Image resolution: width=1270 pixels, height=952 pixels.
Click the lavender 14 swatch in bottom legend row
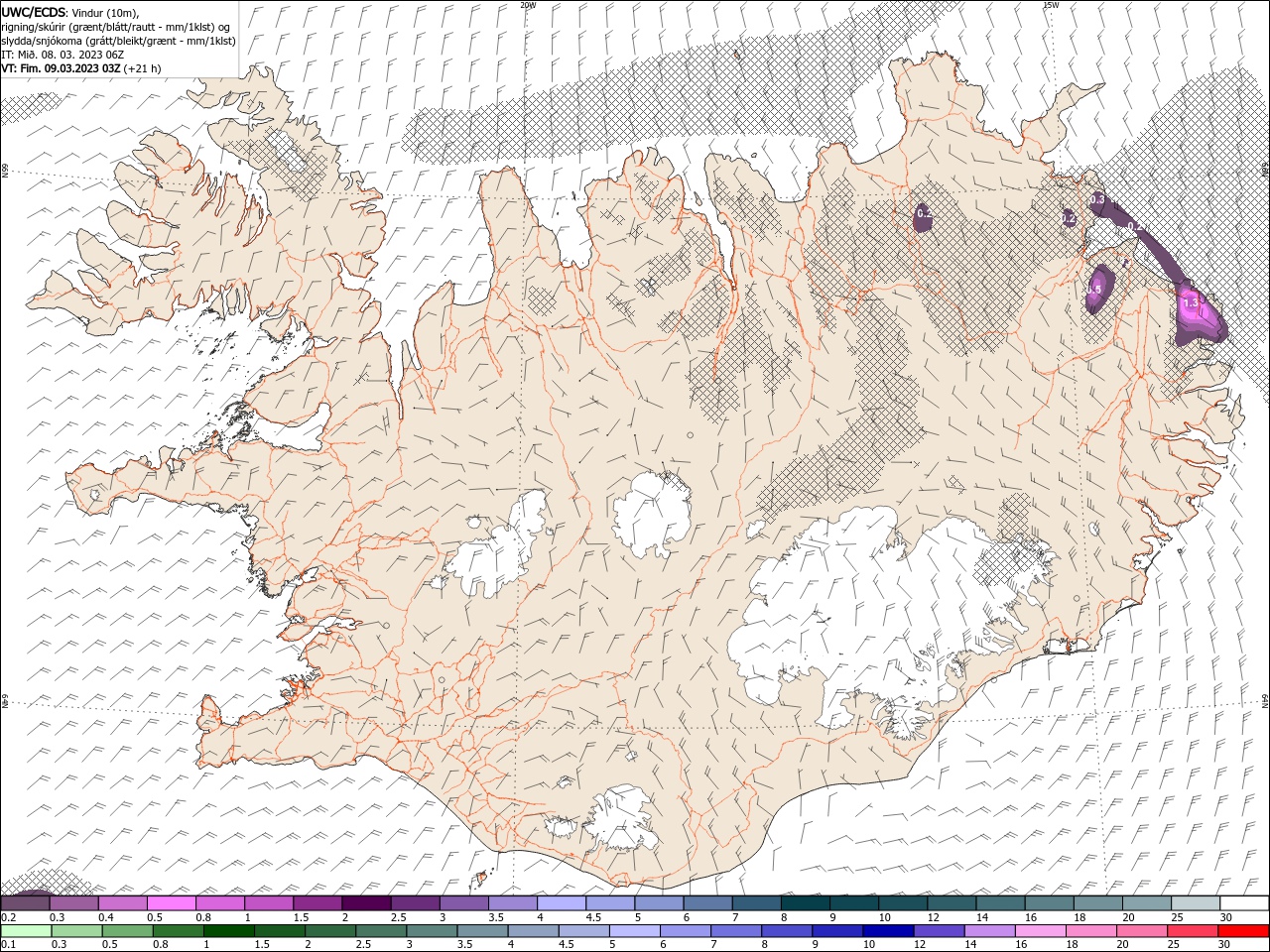coord(990,931)
